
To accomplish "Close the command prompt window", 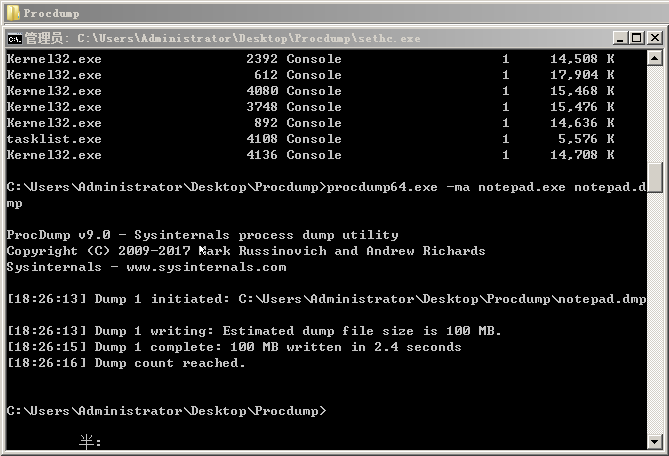I will 654,38.
